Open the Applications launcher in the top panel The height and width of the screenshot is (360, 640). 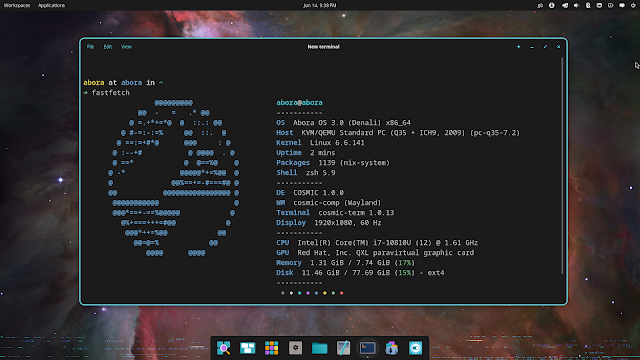coord(51,5)
